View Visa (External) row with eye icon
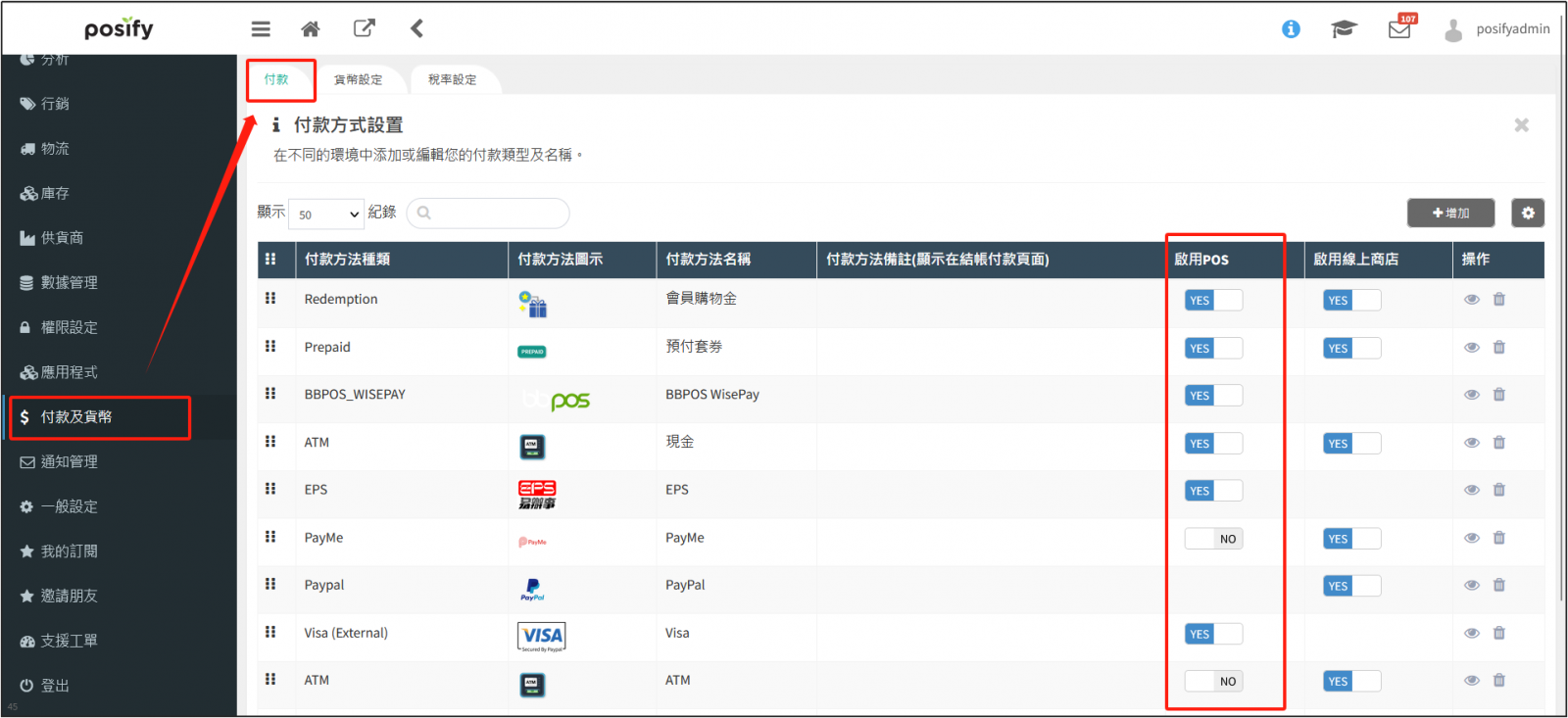This screenshot has width=1568, height=718. [1472, 633]
